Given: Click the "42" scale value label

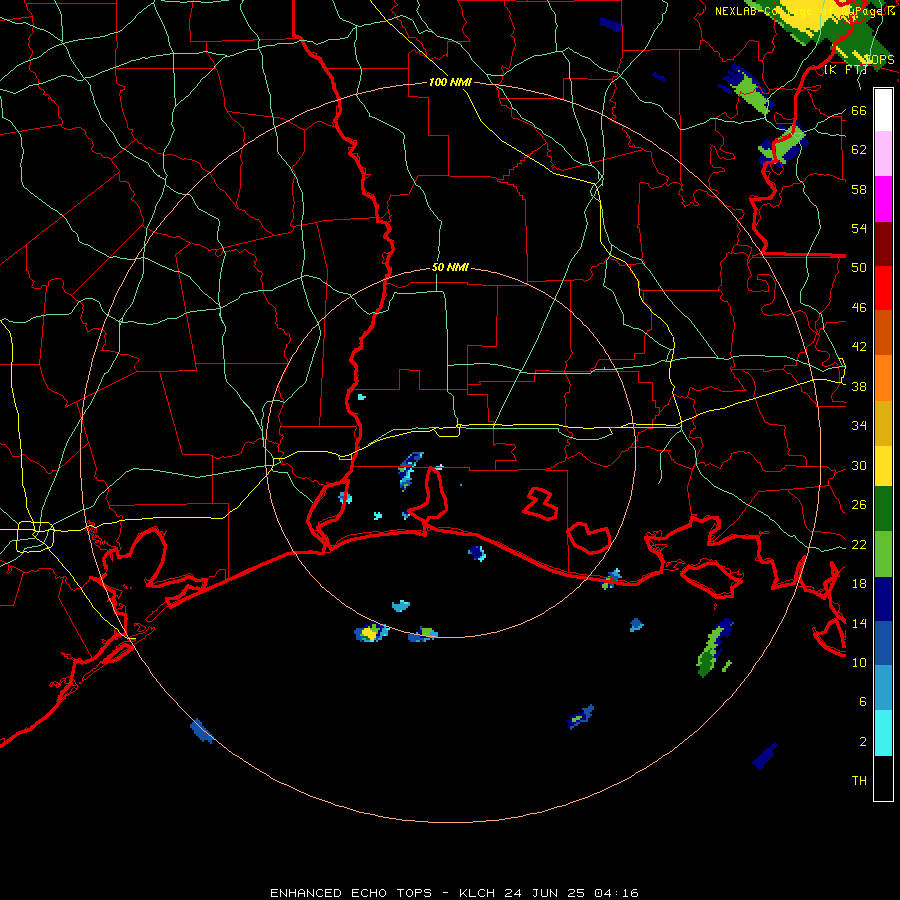Looking at the screenshot, I should coord(859,347).
